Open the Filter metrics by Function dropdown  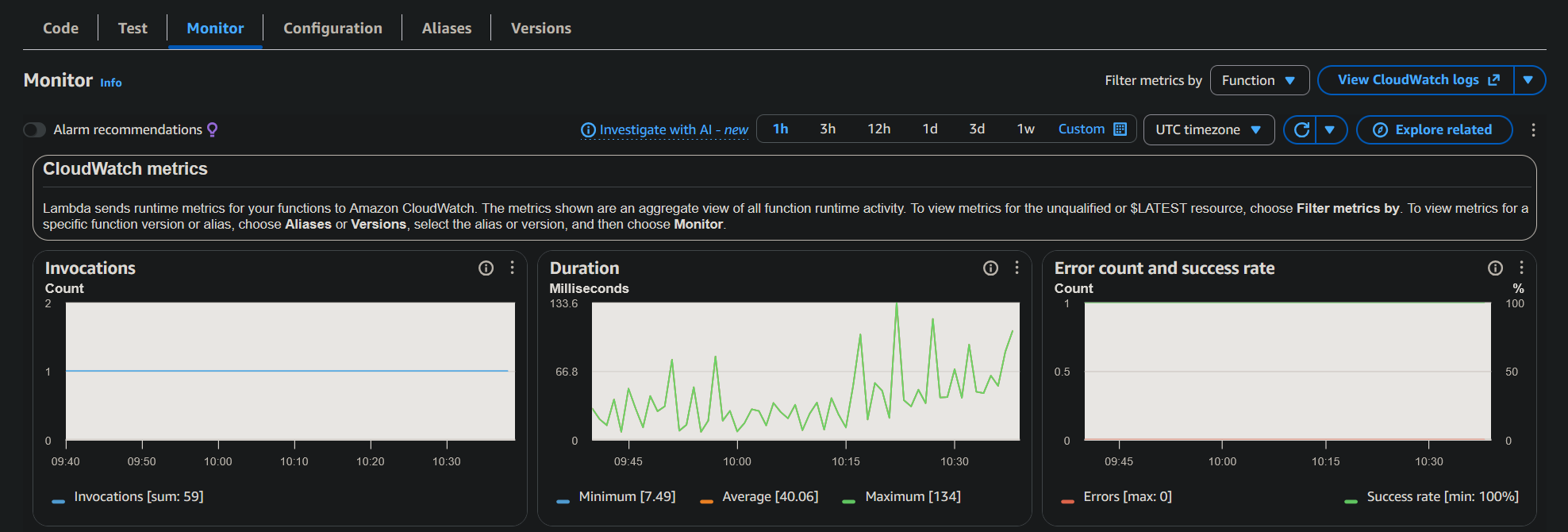(x=1259, y=80)
